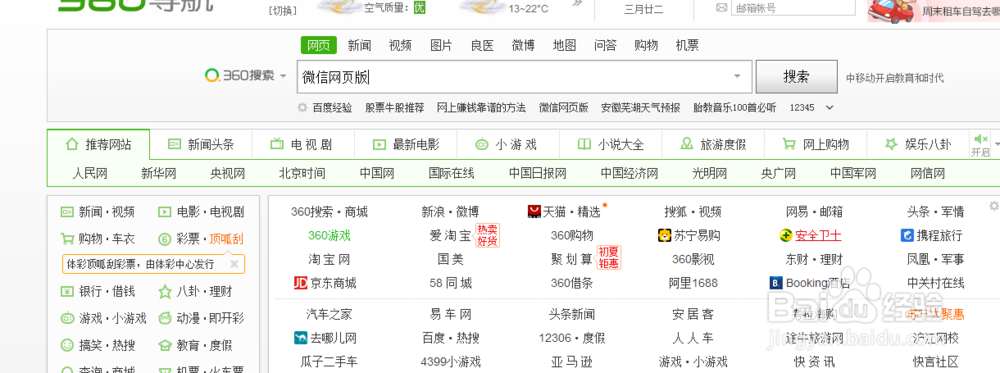1000x373 pixels.
Task: Switch to the 图片 search tab
Action: [x=441, y=45]
